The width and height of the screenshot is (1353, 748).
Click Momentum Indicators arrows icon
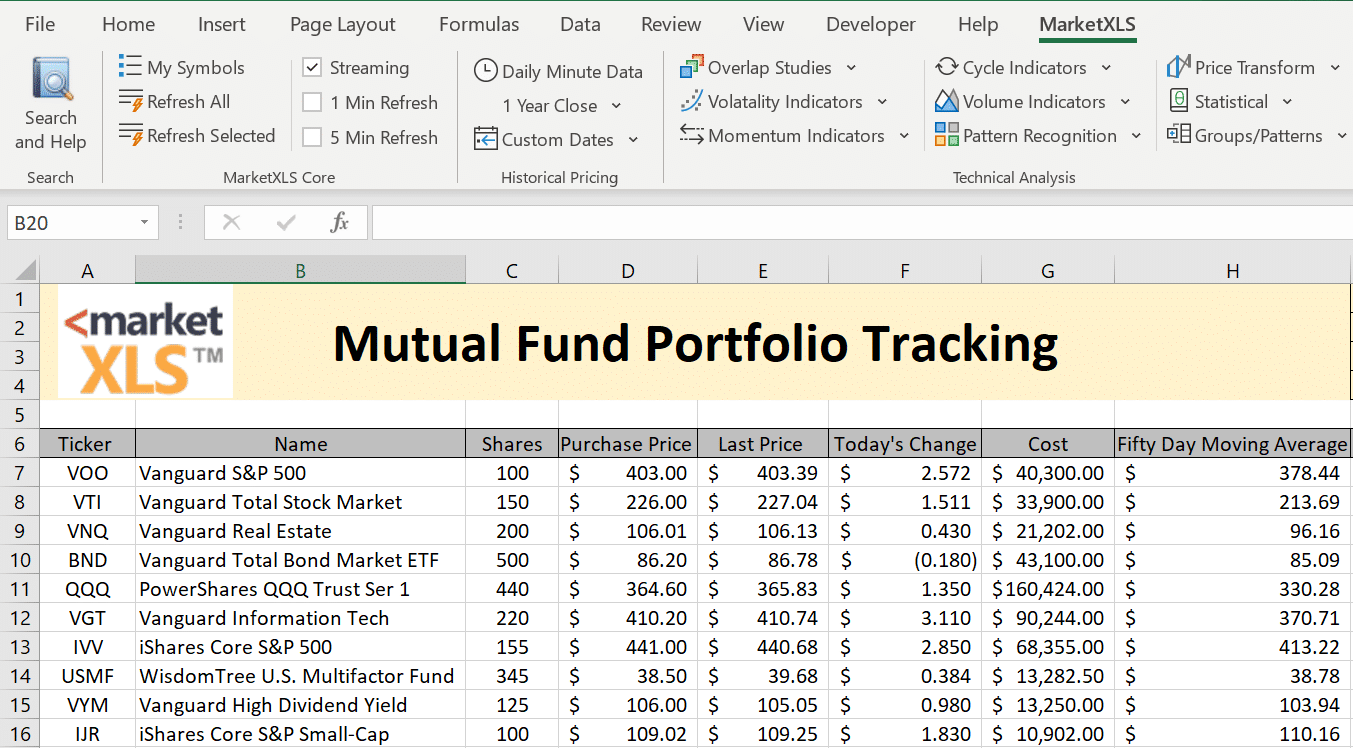click(691, 134)
